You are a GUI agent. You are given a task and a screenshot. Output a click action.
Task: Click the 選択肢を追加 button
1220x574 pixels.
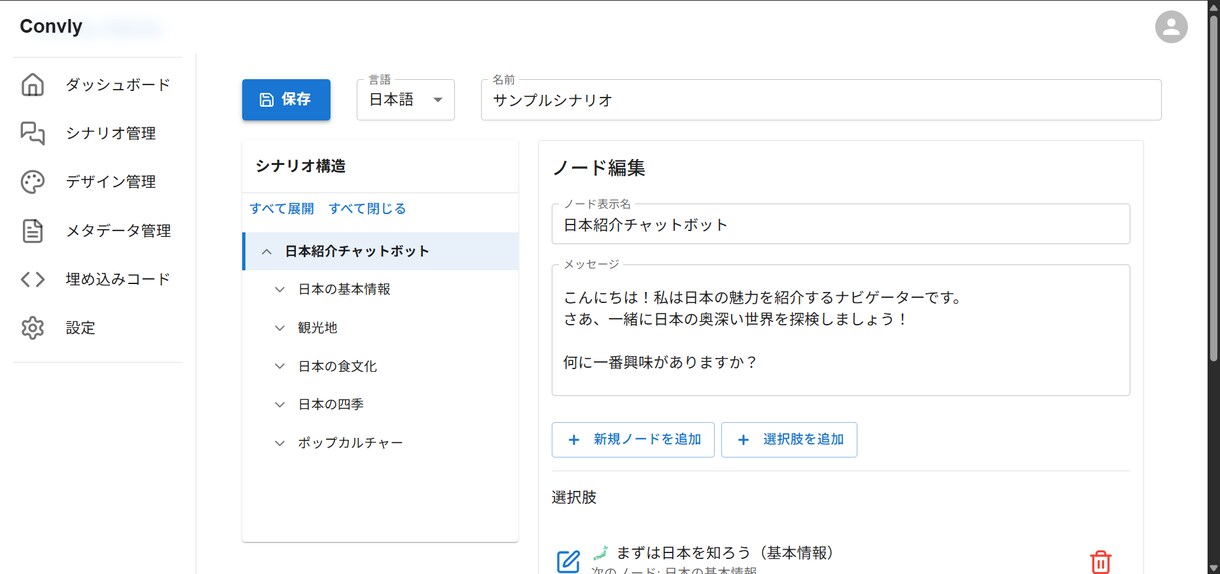point(789,439)
